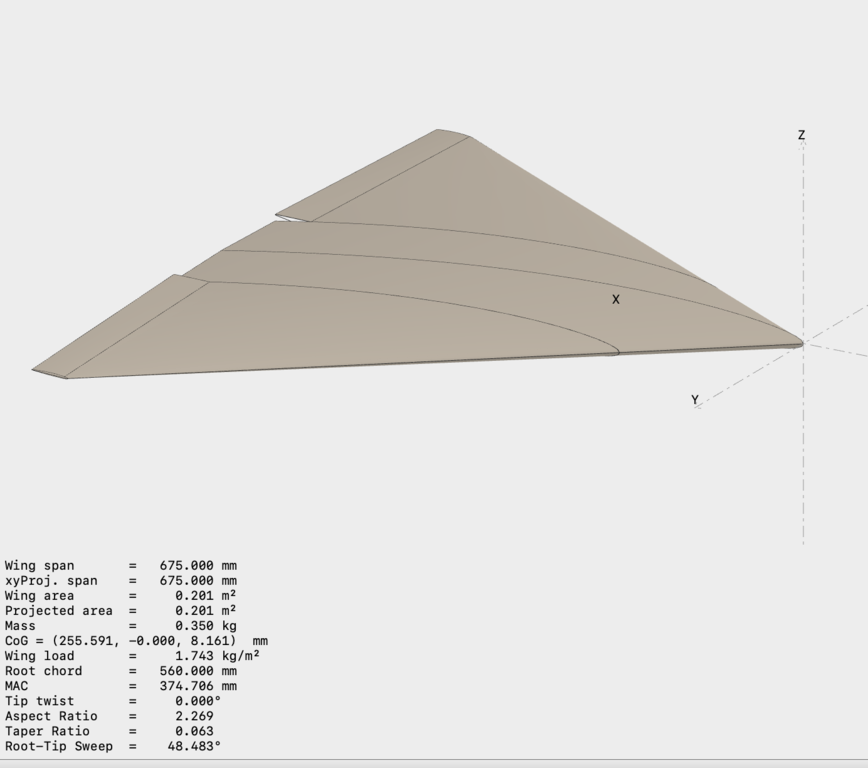Select the wing nose at the axis origin
868x768 pixels.
click(799, 344)
